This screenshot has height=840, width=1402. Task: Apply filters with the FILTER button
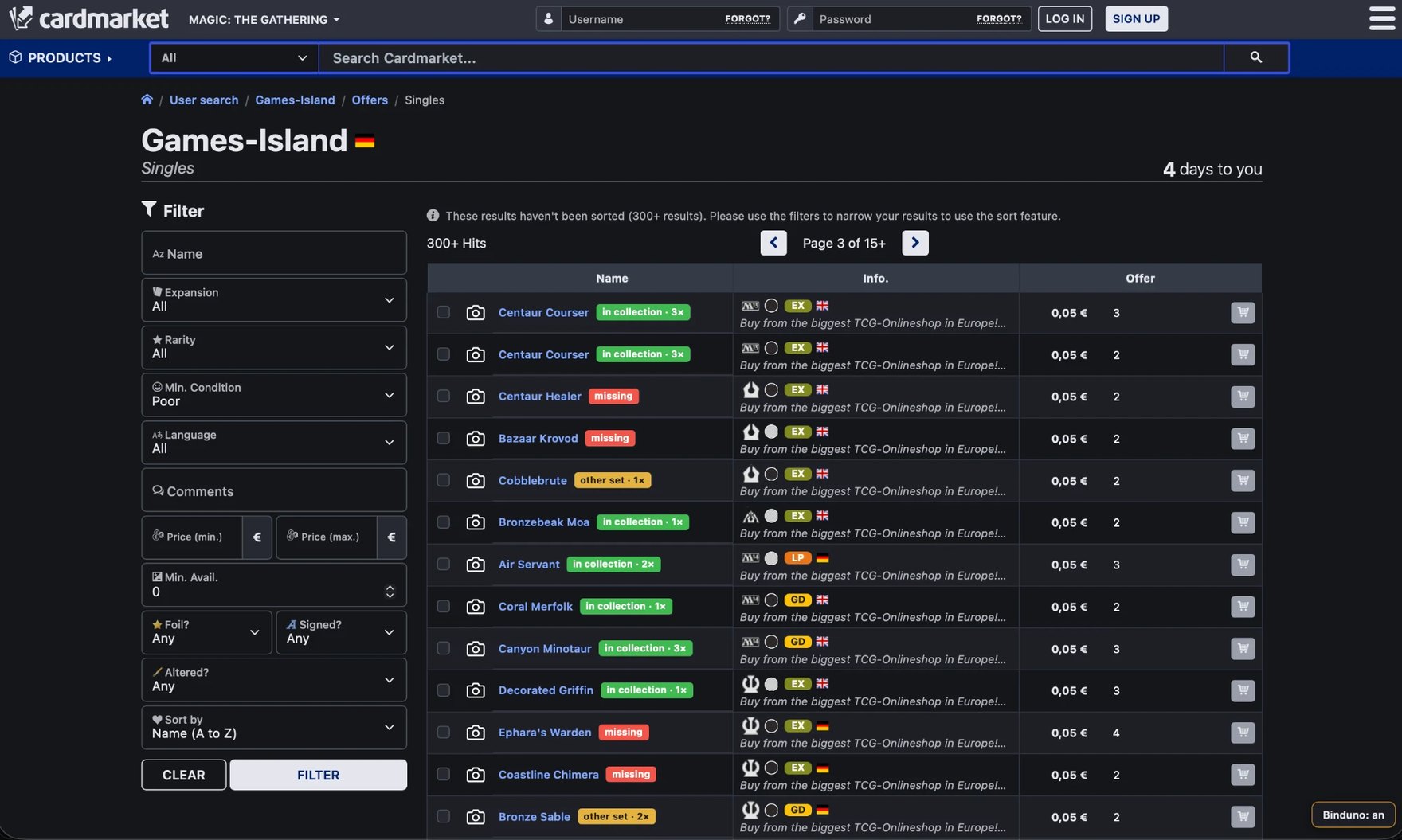pos(319,775)
